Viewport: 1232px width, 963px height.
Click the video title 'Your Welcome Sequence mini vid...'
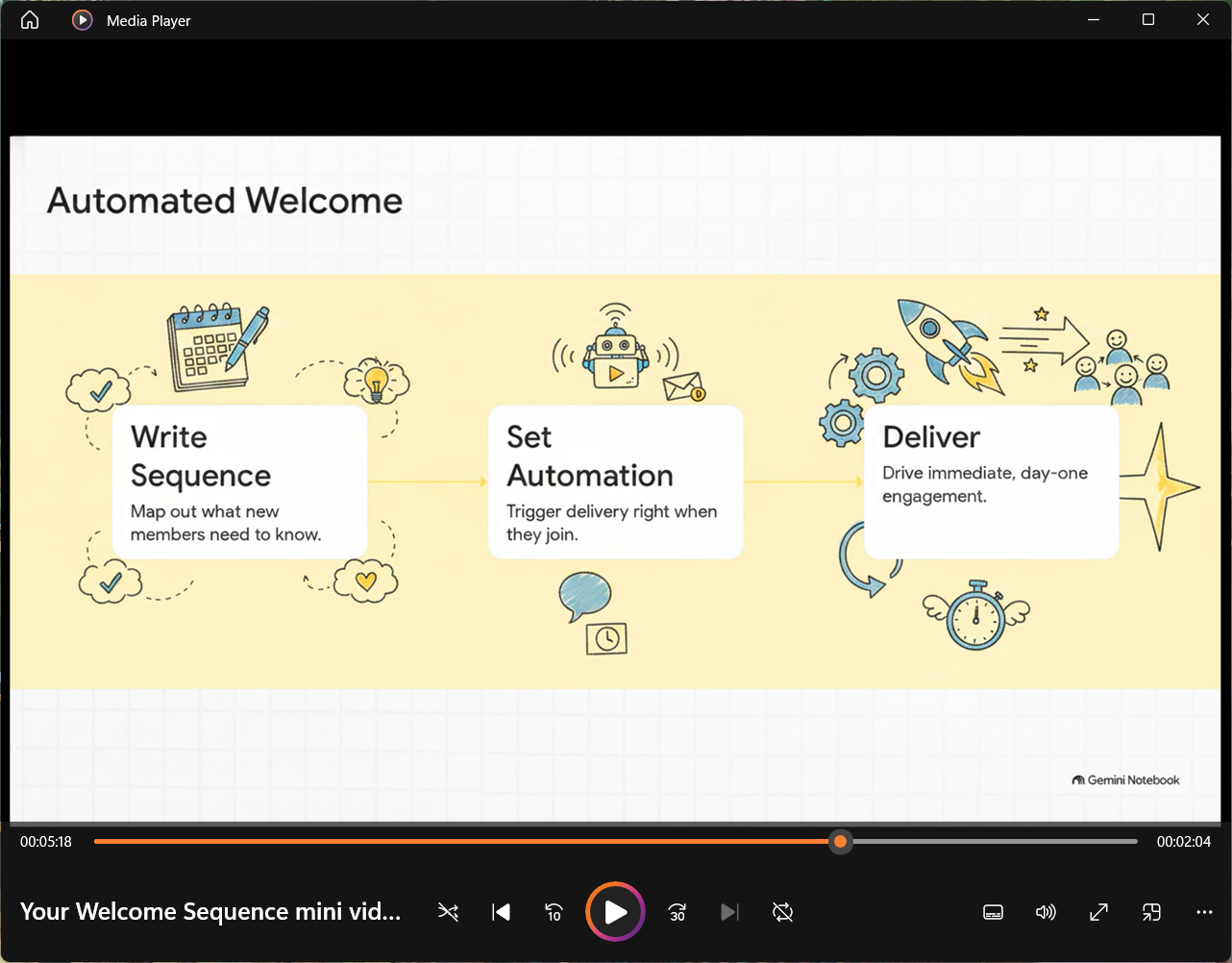(210, 912)
